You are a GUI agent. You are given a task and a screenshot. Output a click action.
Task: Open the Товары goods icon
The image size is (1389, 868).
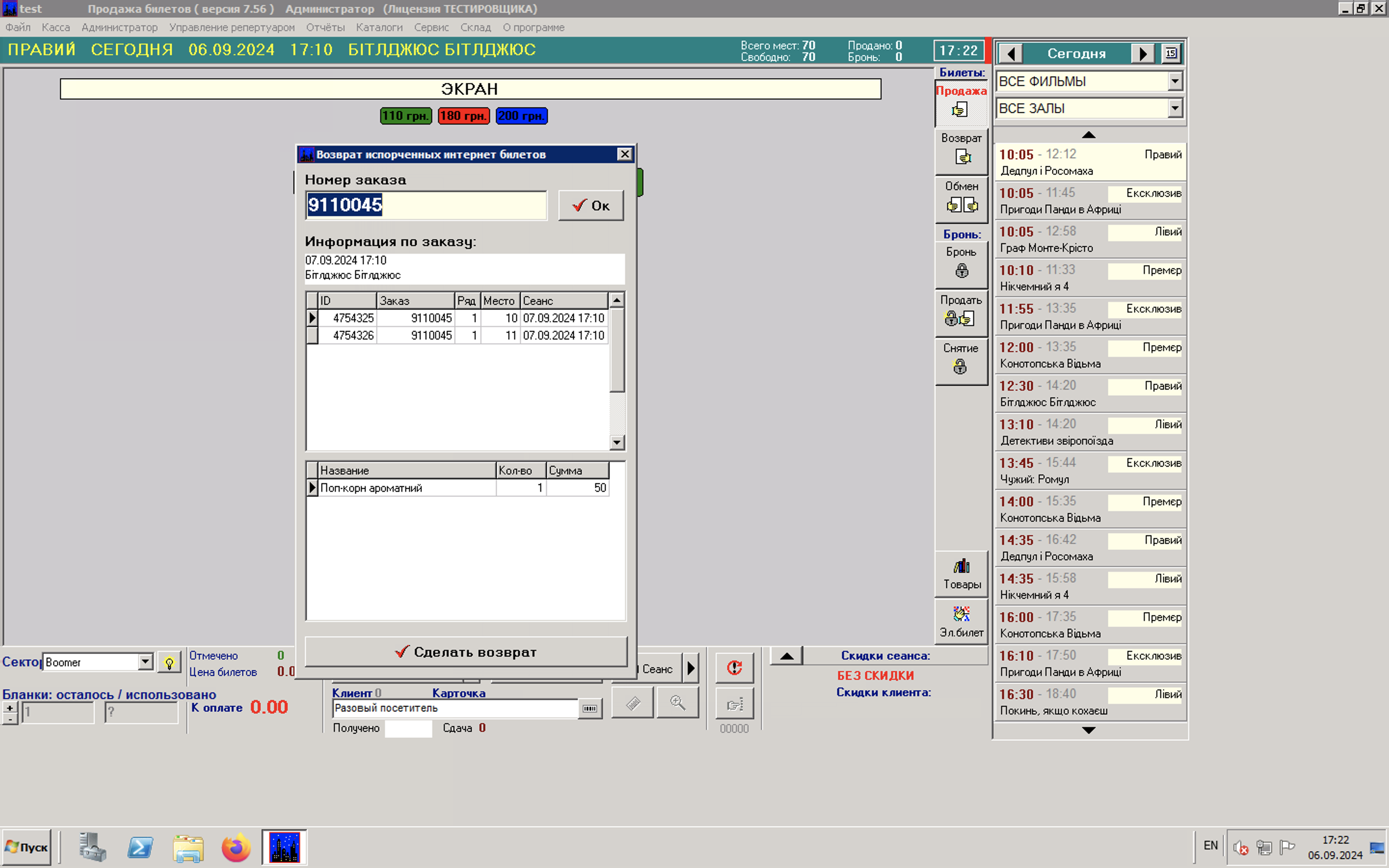coord(961,567)
